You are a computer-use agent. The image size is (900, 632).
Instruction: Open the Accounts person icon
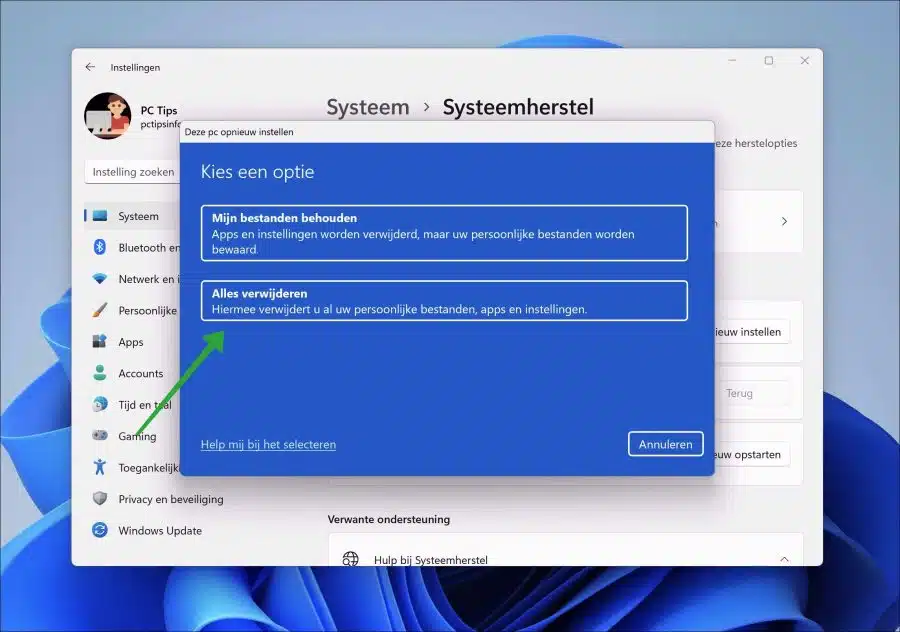pos(100,373)
